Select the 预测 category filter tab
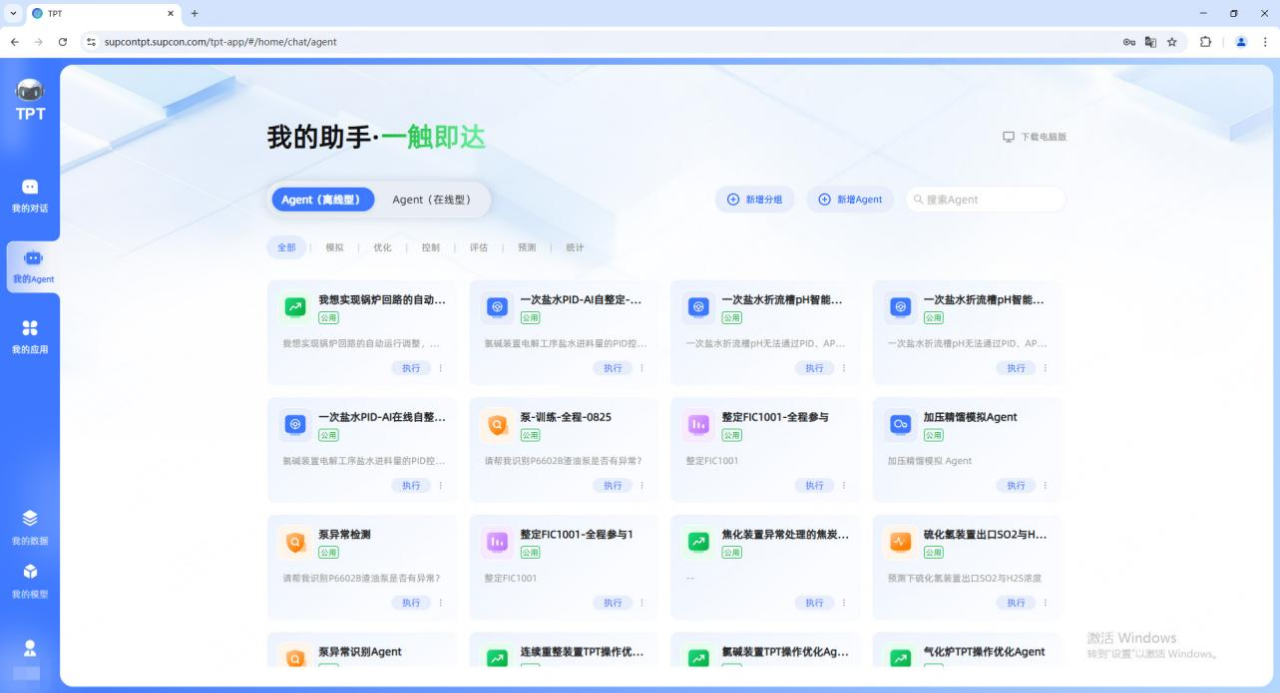This screenshot has width=1280, height=693. pyautogui.click(x=527, y=247)
